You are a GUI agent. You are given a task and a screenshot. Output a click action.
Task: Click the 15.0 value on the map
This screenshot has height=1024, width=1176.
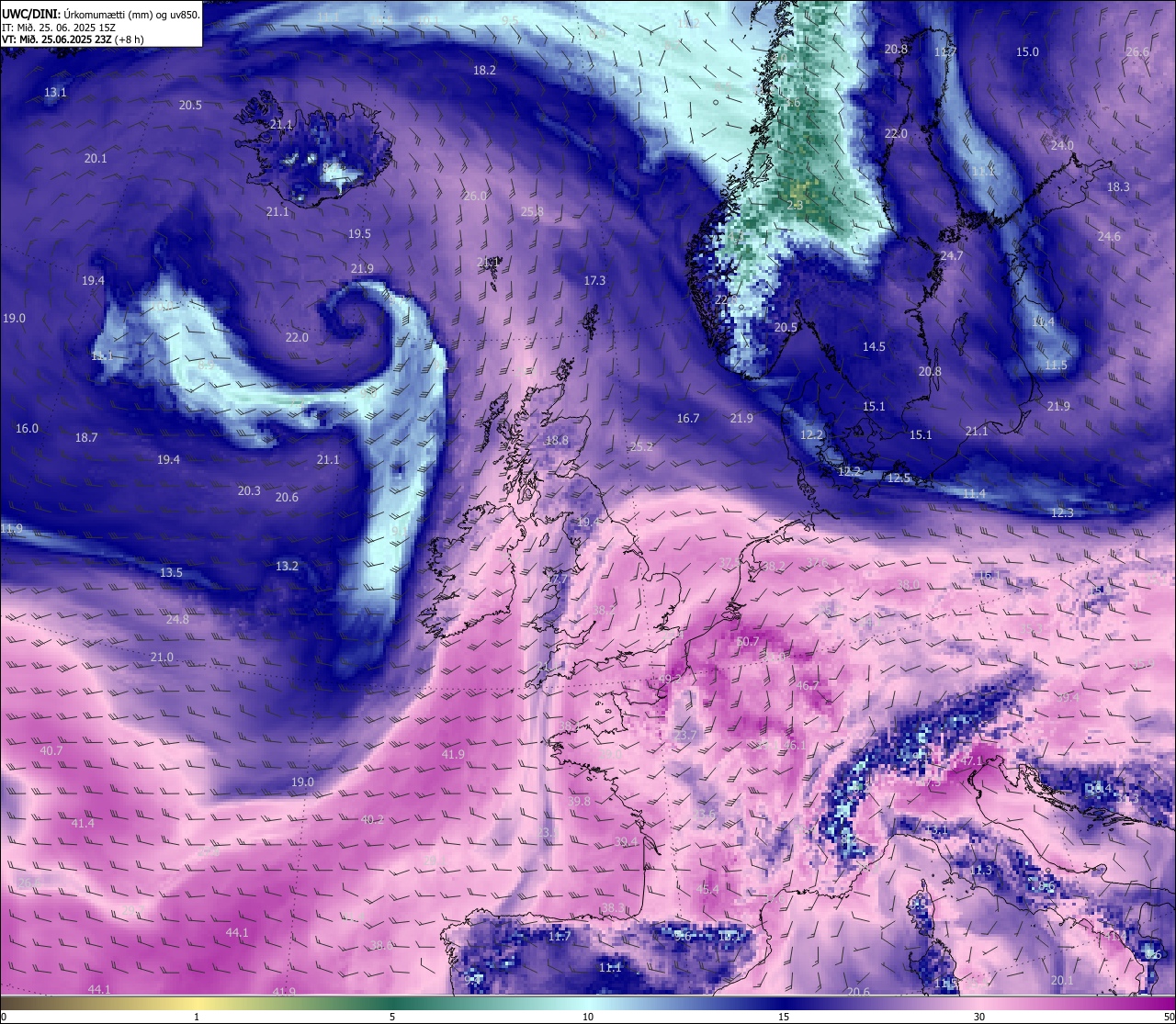[1027, 52]
